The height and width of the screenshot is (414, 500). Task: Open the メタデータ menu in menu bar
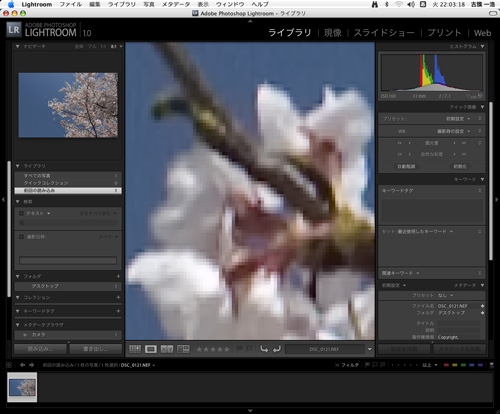coord(176,4)
